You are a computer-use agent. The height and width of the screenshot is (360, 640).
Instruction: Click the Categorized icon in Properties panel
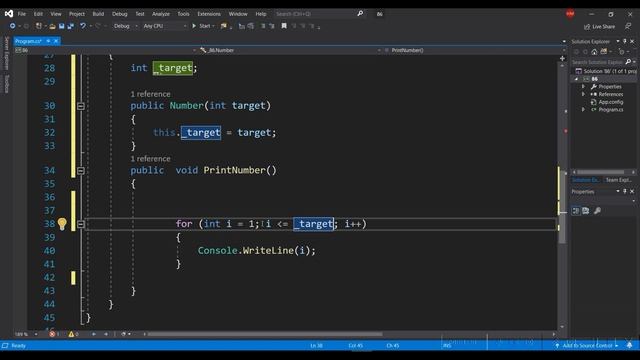576,211
